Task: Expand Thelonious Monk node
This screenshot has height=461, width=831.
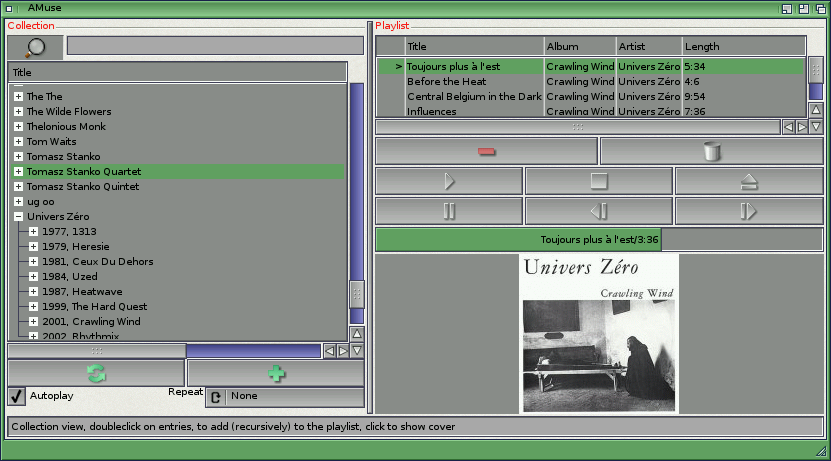Action: pos(19,126)
